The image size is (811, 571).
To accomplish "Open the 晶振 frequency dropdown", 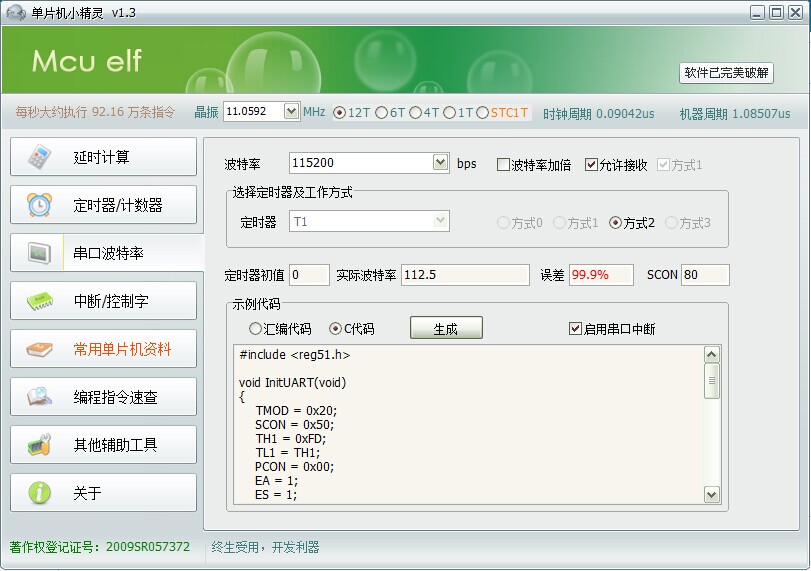I will pyautogui.click(x=291, y=112).
